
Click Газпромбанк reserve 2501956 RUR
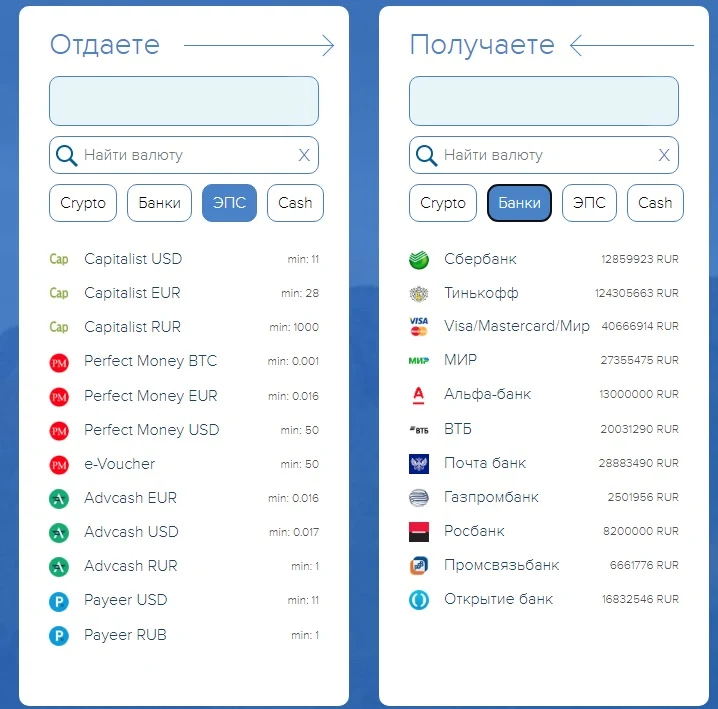tap(643, 497)
